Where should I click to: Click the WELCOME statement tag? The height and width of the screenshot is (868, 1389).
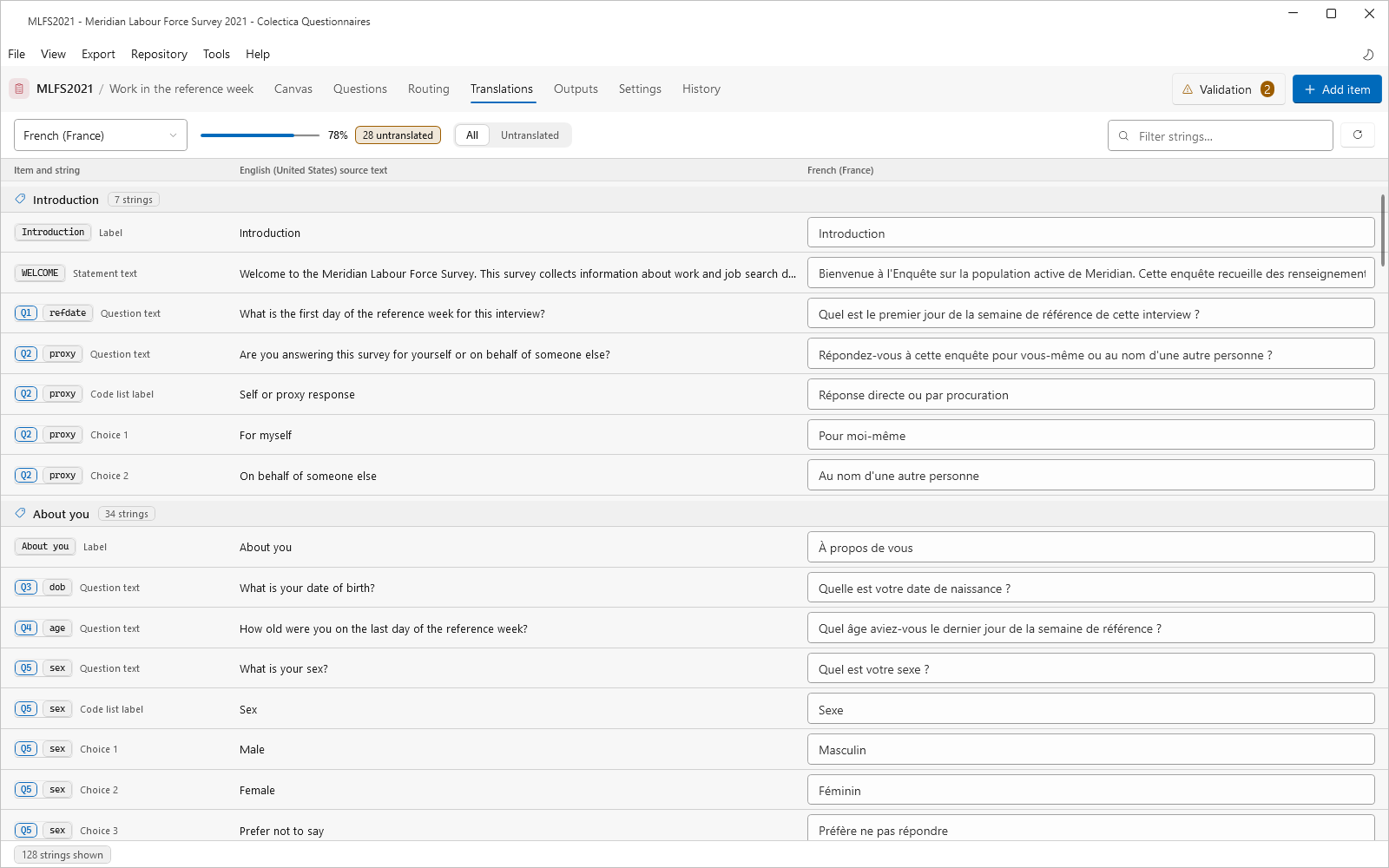coord(40,273)
